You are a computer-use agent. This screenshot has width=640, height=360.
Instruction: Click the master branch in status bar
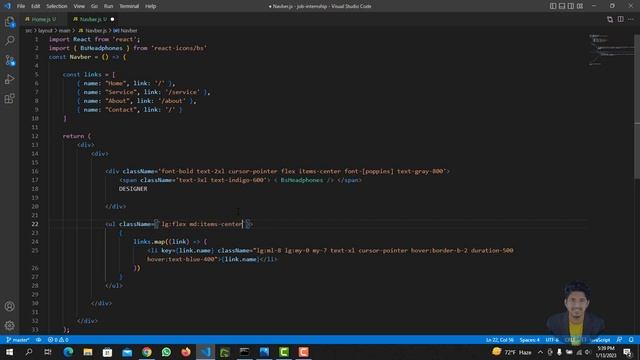click(x=18, y=340)
